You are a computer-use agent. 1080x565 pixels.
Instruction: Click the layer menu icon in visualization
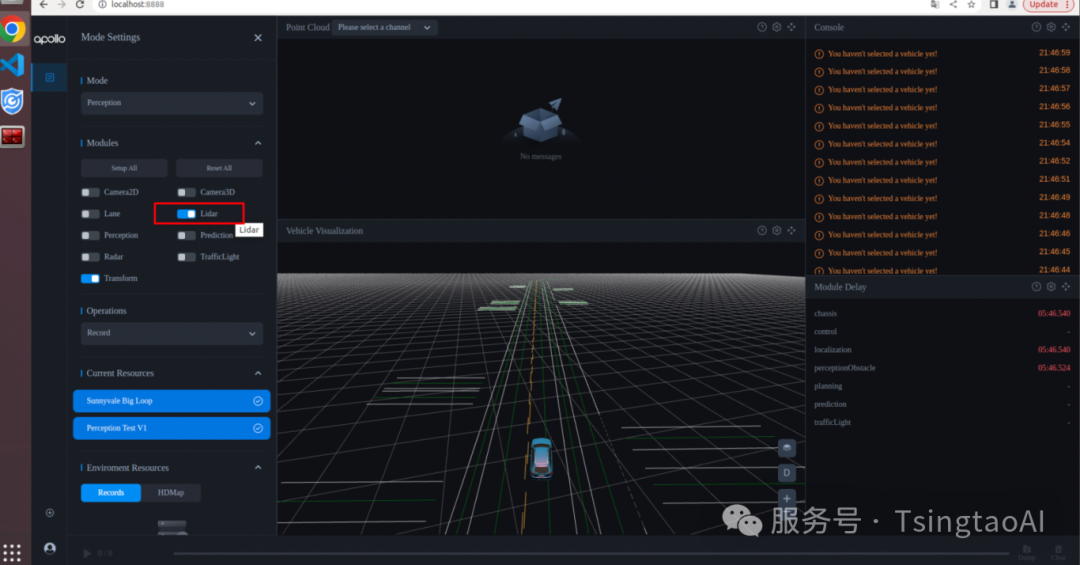(x=787, y=448)
